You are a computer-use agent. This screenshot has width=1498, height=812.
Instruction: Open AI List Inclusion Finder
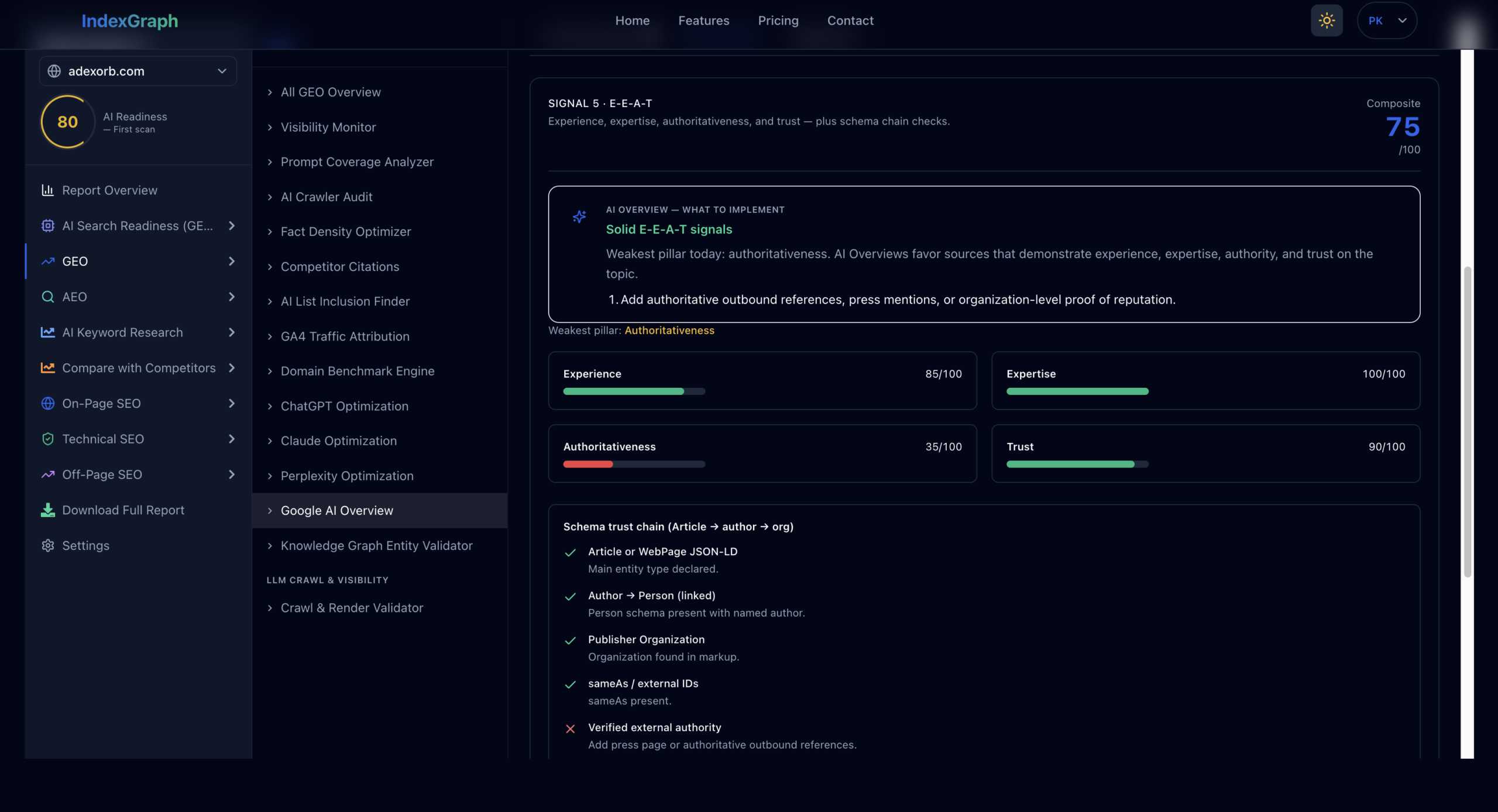[380, 301]
